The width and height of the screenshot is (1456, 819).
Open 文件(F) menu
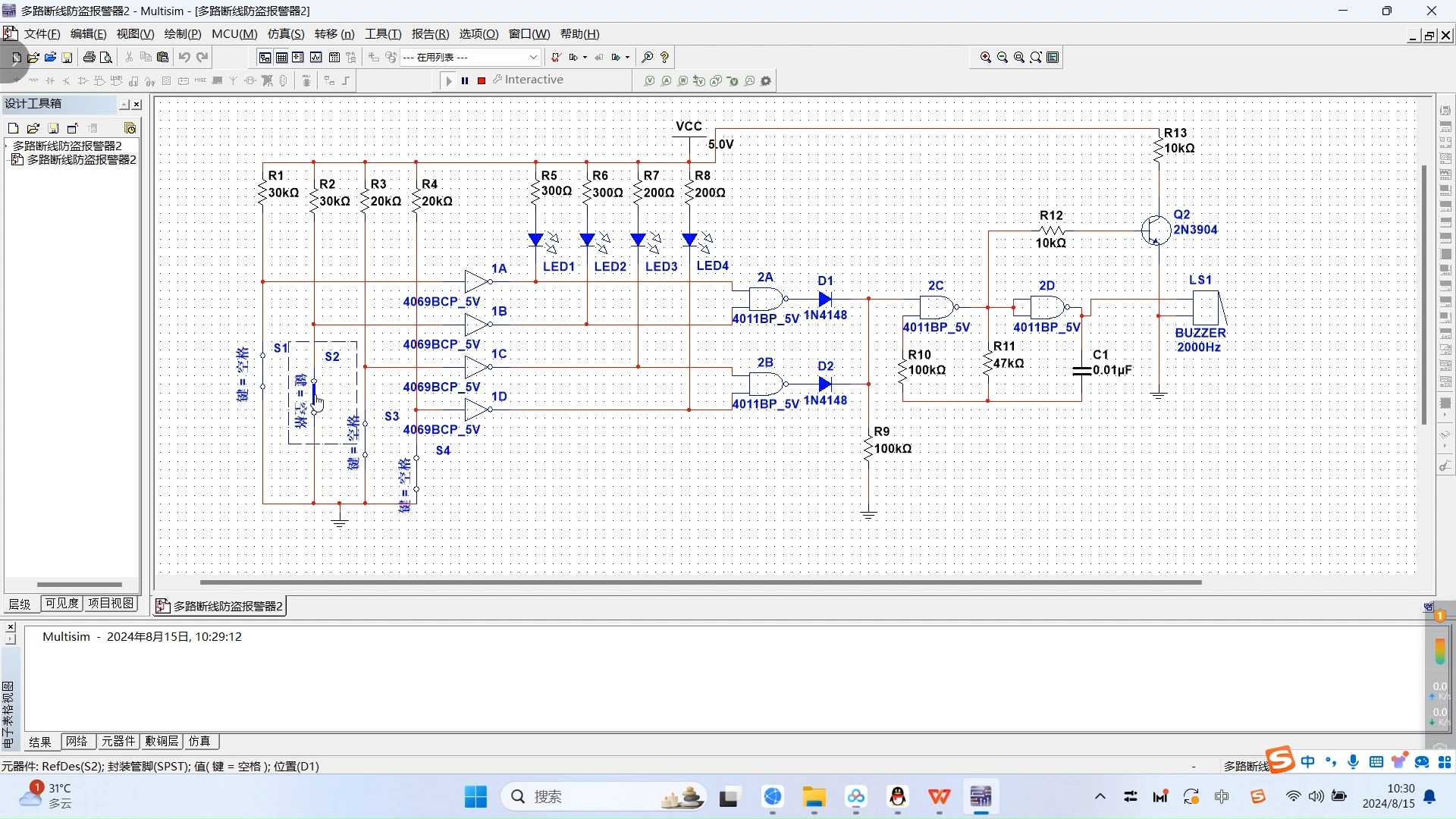(x=42, y=34)
